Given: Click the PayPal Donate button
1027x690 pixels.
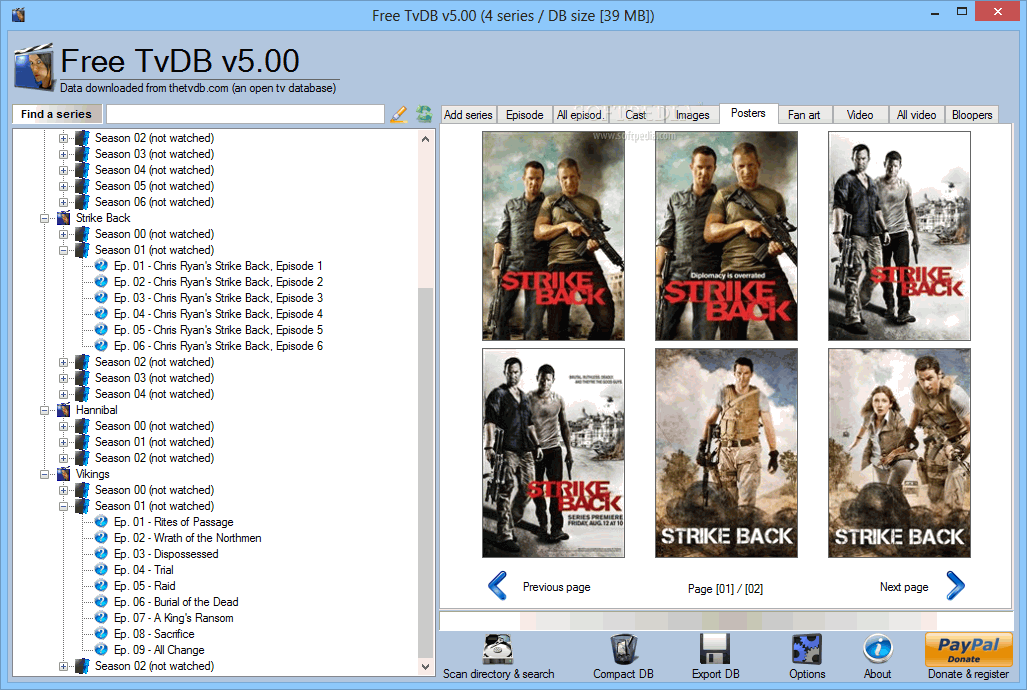Looking at the screenshot, I should [968, 649].
